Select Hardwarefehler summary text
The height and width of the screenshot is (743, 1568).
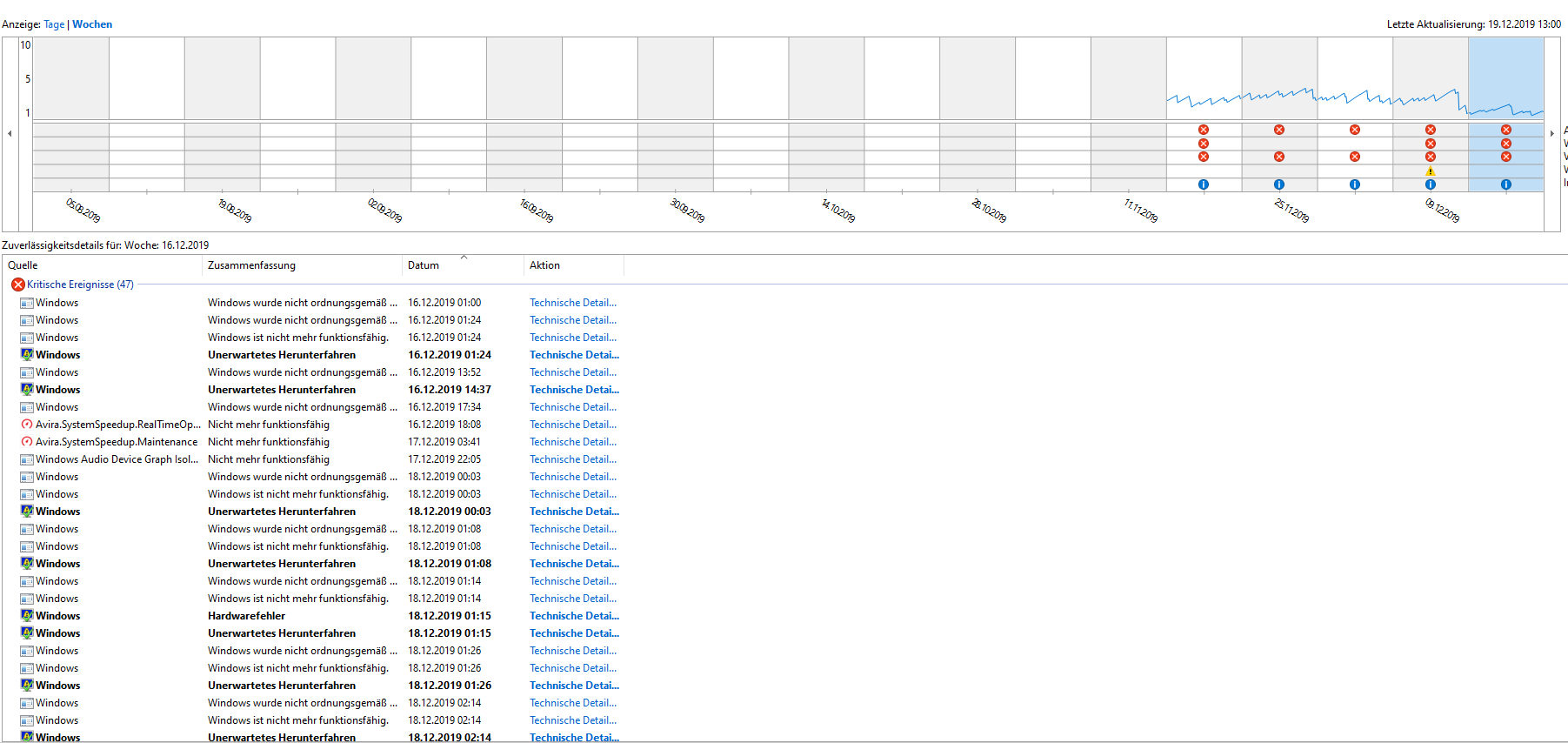246,616
